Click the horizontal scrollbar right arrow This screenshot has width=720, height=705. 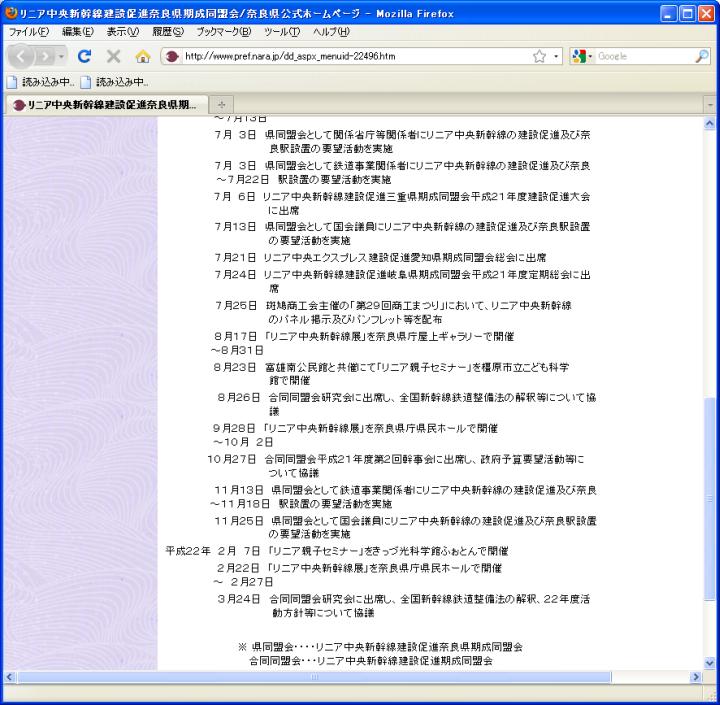click(696, 677)
